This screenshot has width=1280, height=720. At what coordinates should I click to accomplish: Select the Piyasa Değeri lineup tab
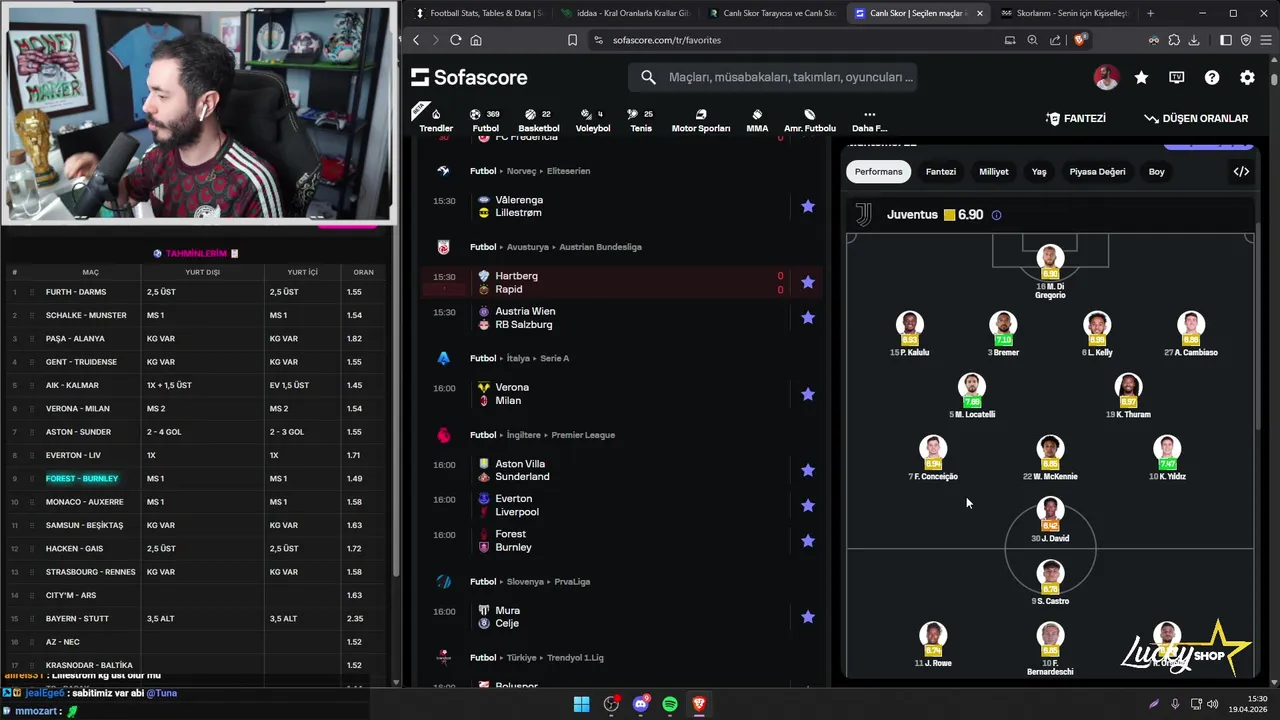pyautogui.click(x=1097, y=171)
